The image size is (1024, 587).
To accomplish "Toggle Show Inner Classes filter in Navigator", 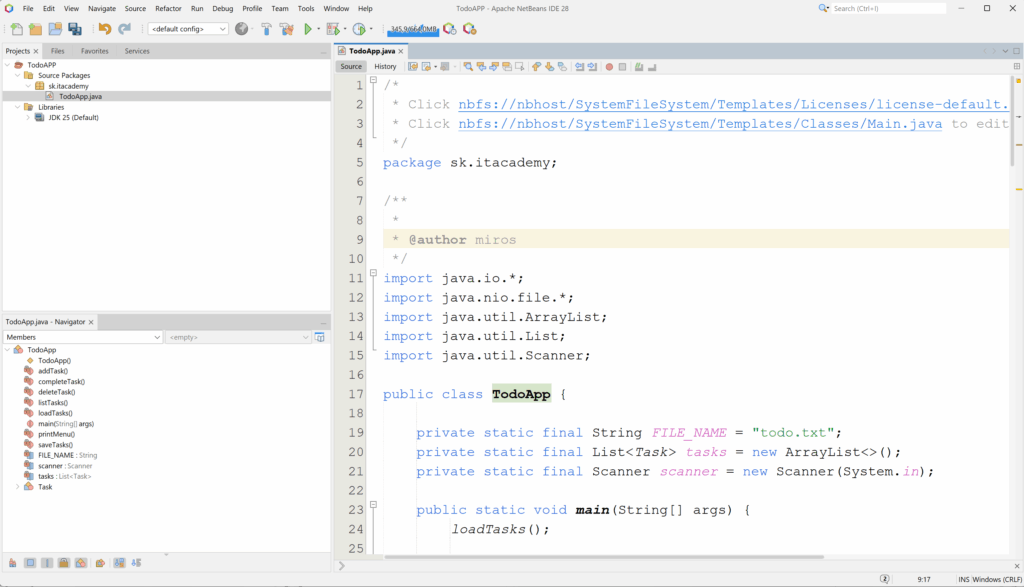I will point(81,563).
